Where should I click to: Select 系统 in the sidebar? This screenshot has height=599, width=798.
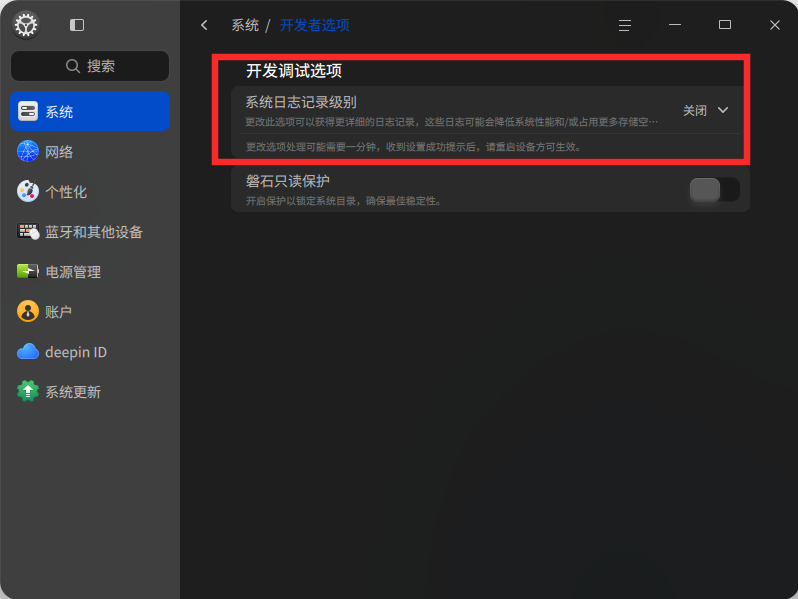coord(90,111)
